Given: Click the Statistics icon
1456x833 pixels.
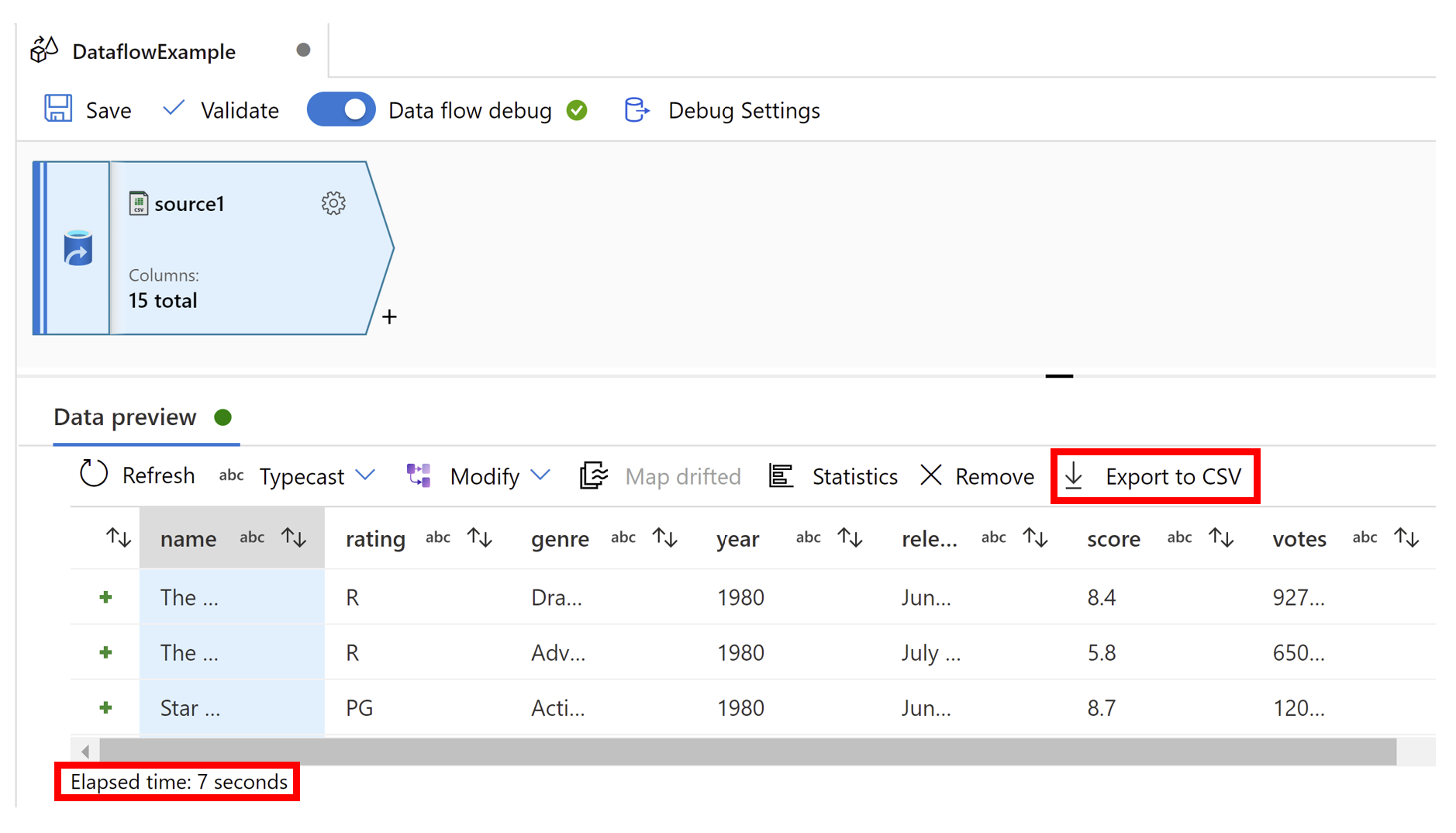Looking at the screenshot, I should coord(781,475).
